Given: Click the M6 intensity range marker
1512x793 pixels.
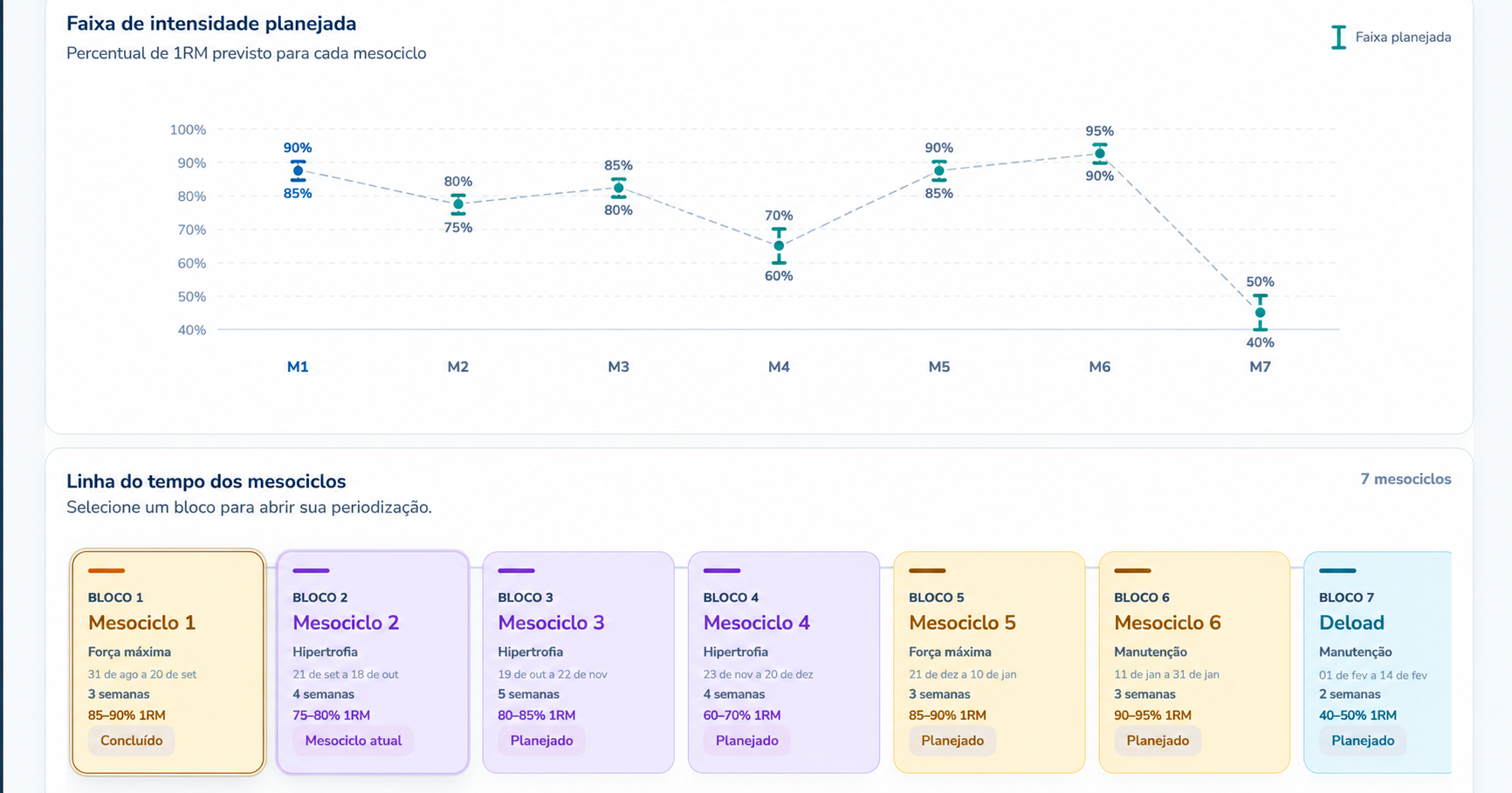Looking at the screenshot, I should [x=1100, y=154].
